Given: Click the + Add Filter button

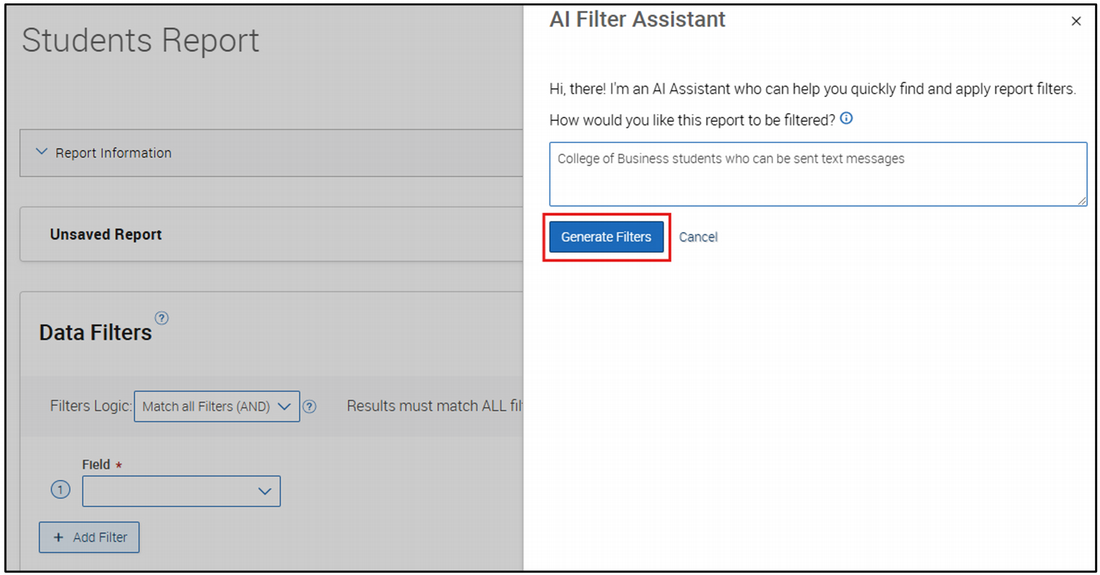Looking at the screenshot, I should pos(89,537).
